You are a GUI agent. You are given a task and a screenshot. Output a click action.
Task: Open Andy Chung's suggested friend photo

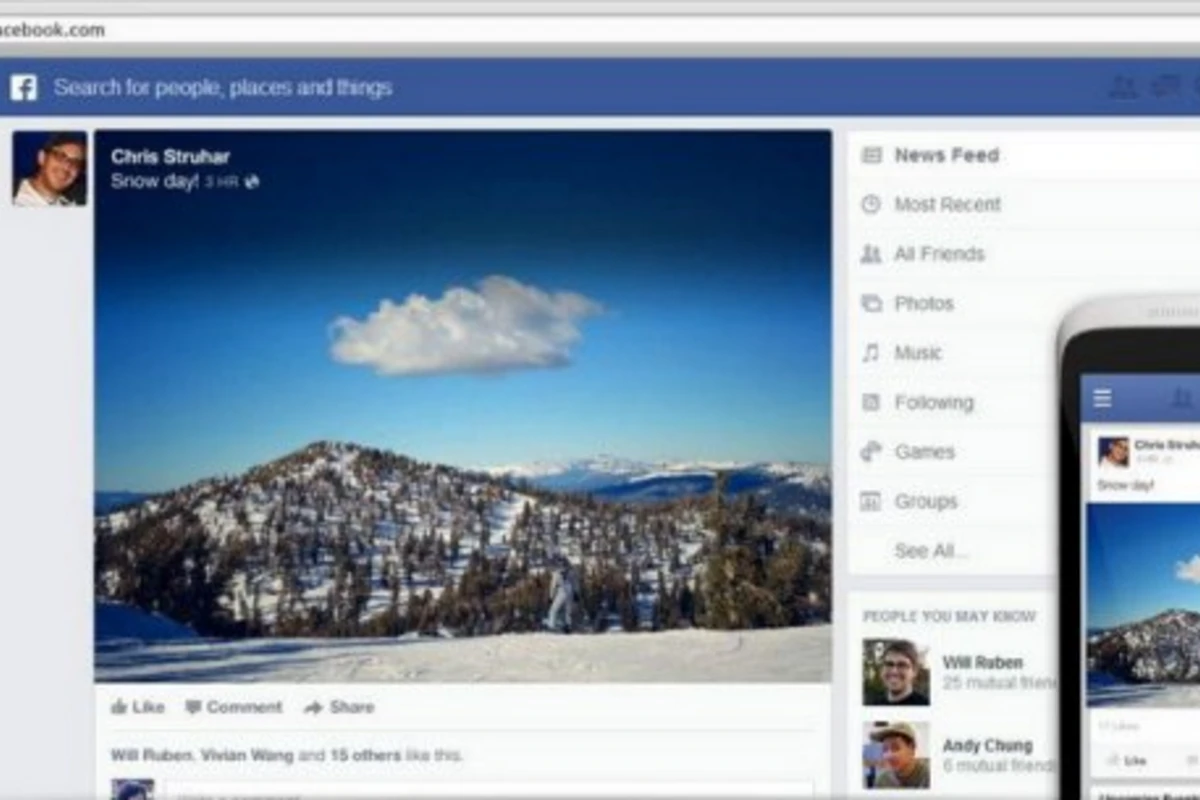pyautogui.click(x=896, y=755)
